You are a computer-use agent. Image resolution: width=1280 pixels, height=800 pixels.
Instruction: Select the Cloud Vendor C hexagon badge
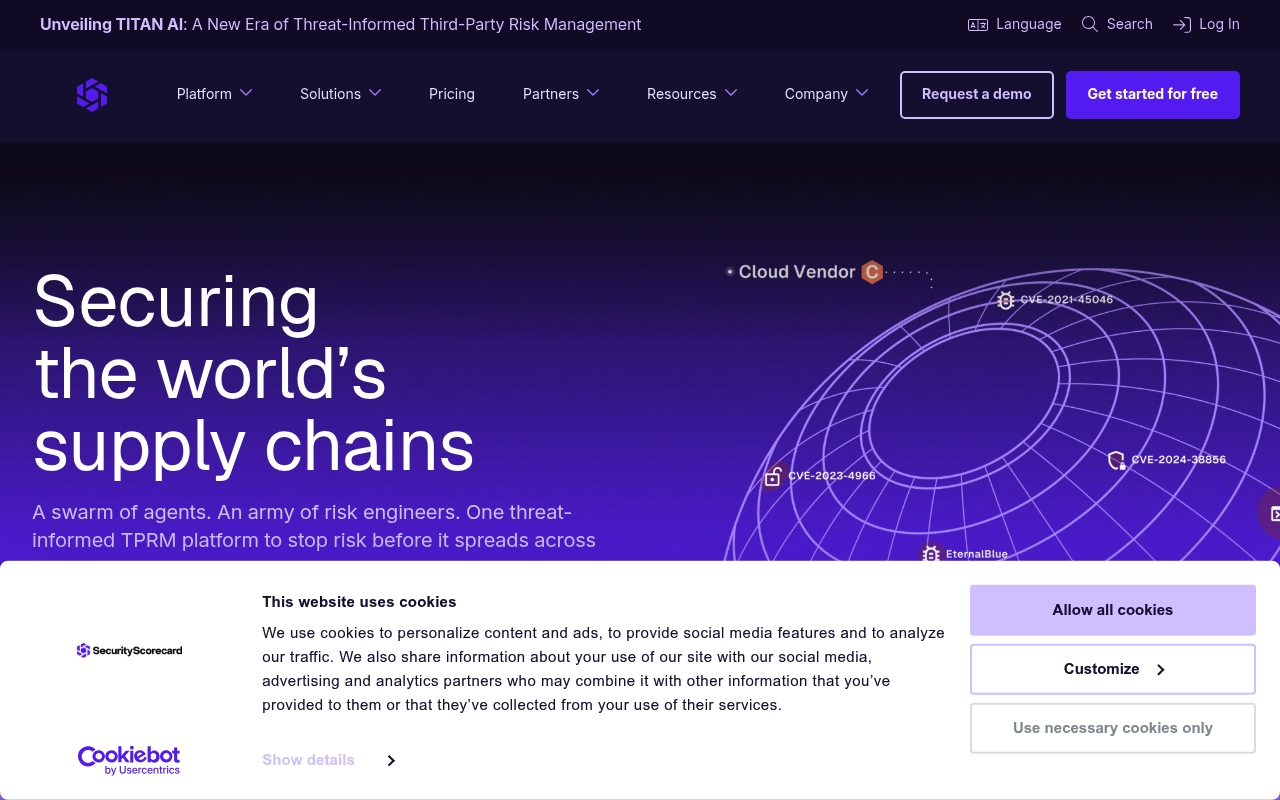pyautogui.click(x=872, y=272)
